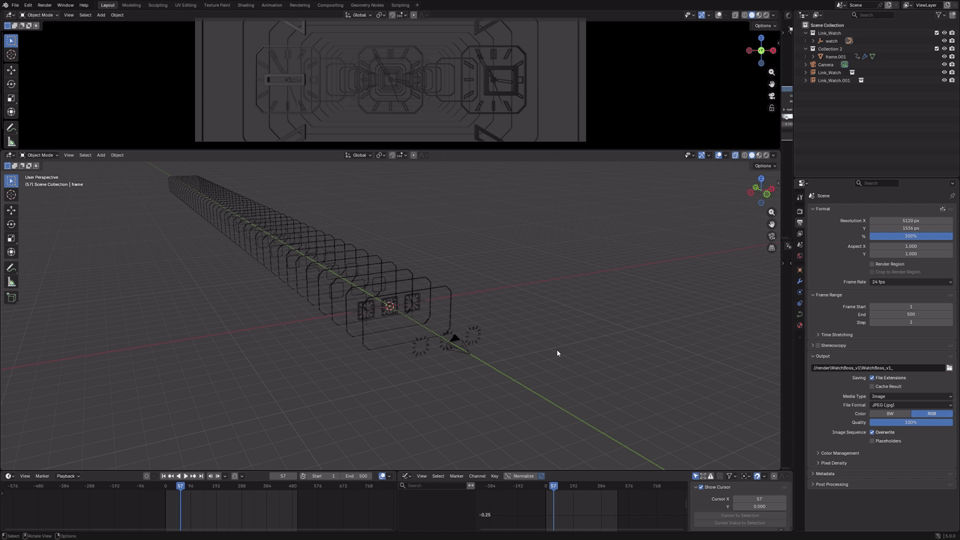
Task: Open the Render menu
Action: [x=45, y=5]
